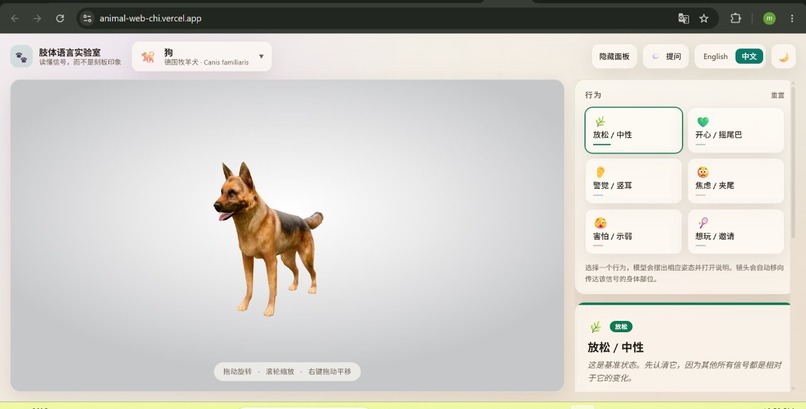The width and height of the screenshot is (806, 409).
Task: Open the browser extensions puzzle icon
Action: pos(736,18)
